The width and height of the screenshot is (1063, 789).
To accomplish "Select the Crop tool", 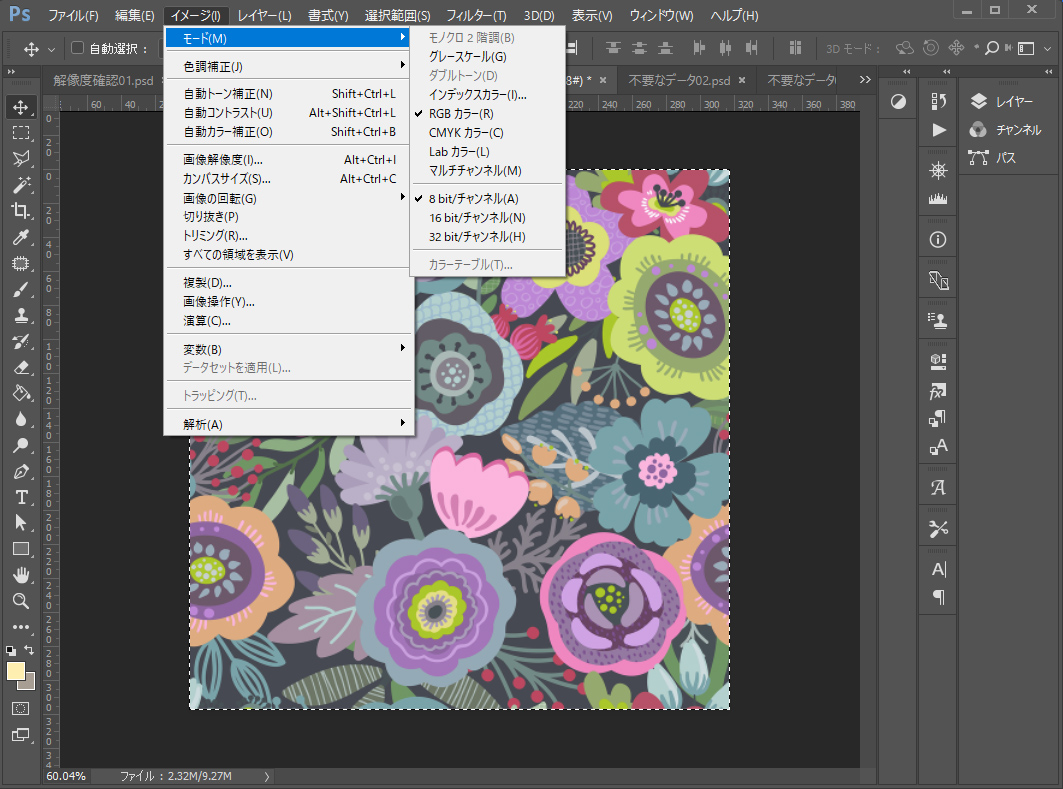I will pyautogui.click(x=21, y=211).
